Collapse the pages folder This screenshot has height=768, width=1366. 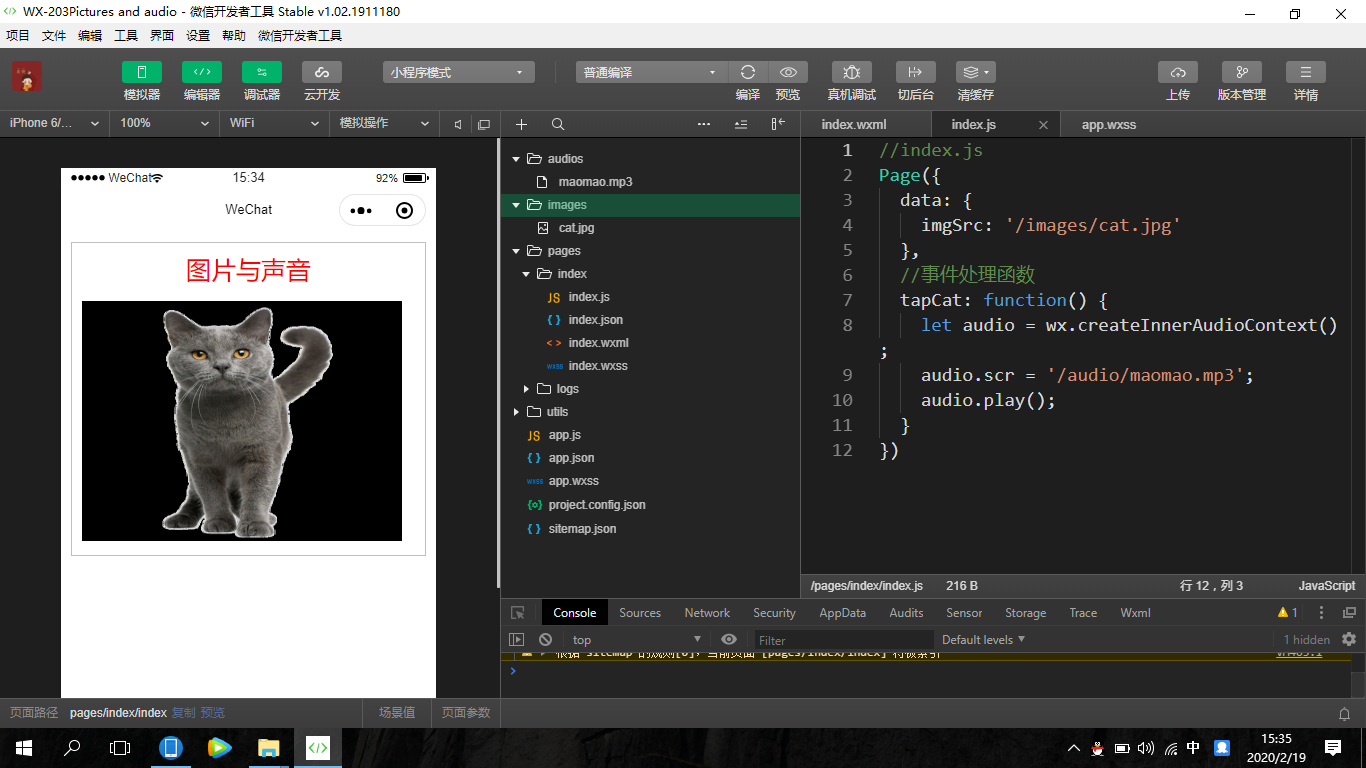pos(517,251)
